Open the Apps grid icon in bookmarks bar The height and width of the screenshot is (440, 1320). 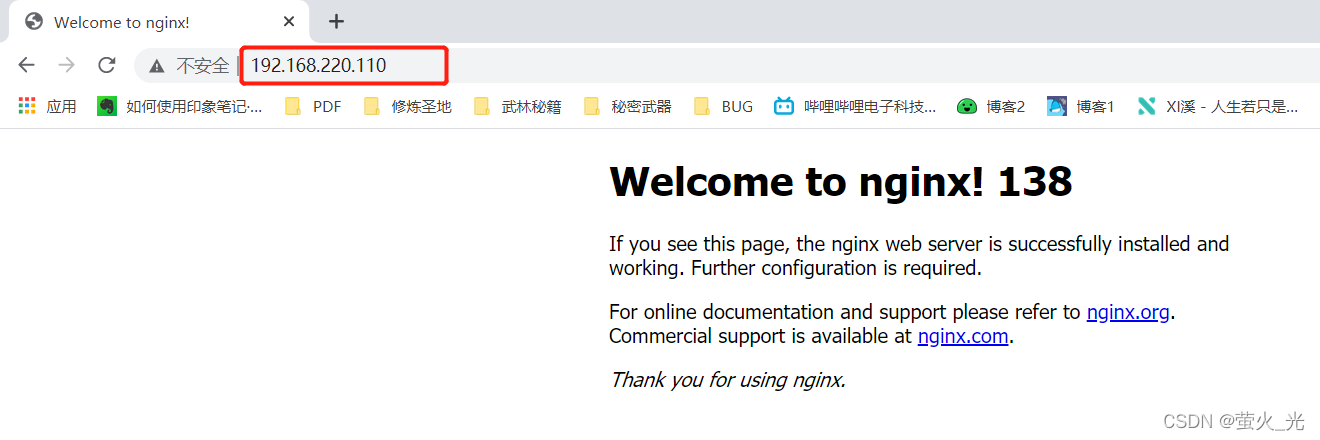(x=27, y=106)
